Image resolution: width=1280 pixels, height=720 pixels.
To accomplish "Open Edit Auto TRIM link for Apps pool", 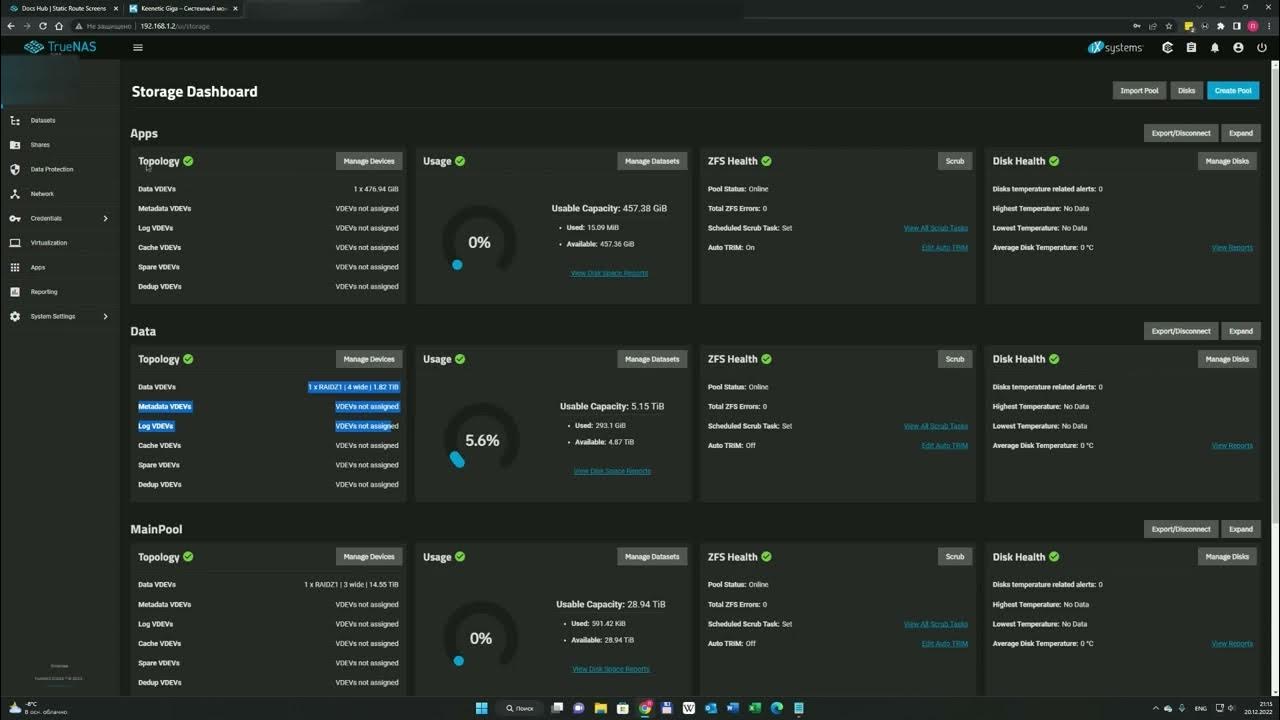I will coord(944,247).
